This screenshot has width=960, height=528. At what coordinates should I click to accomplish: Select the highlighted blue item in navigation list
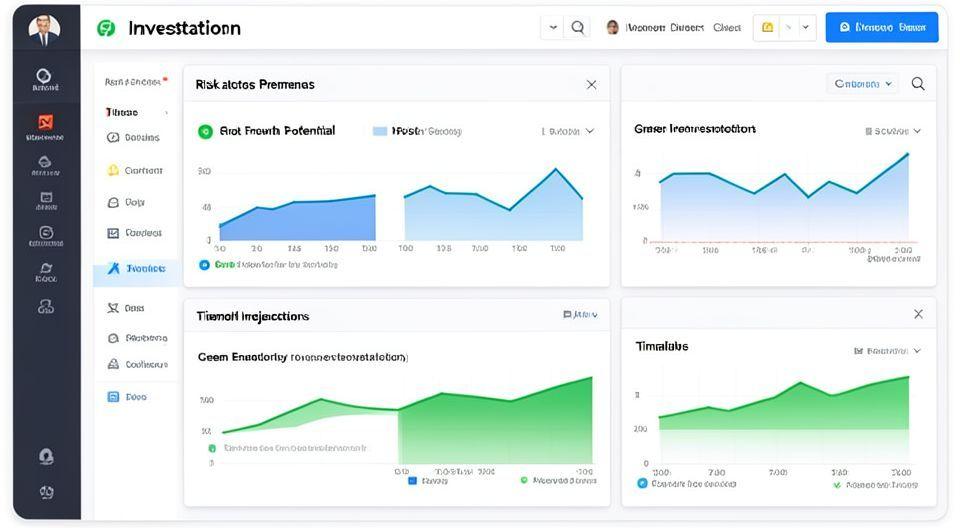pyautogui.click(x=136, y=268)
